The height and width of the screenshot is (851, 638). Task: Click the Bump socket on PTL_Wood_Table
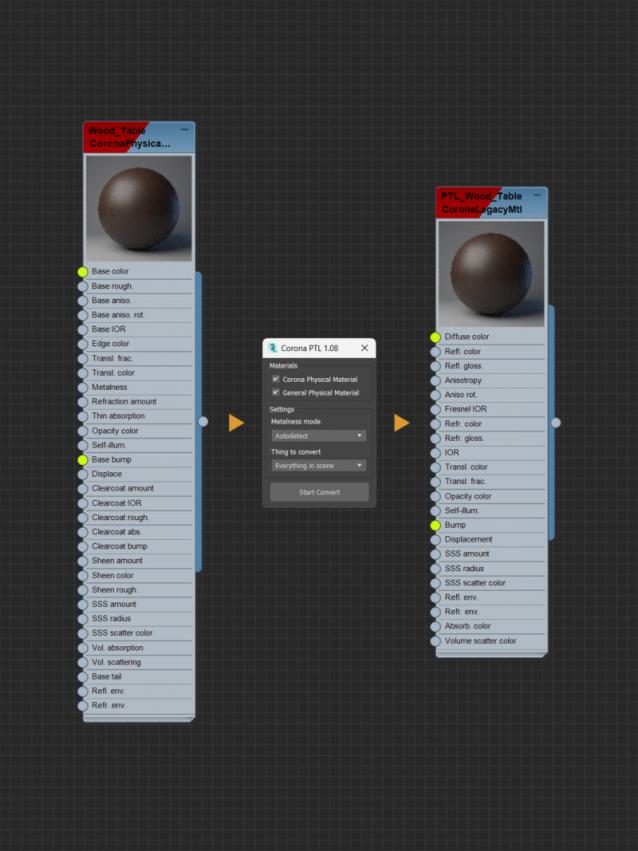[435, 525]
